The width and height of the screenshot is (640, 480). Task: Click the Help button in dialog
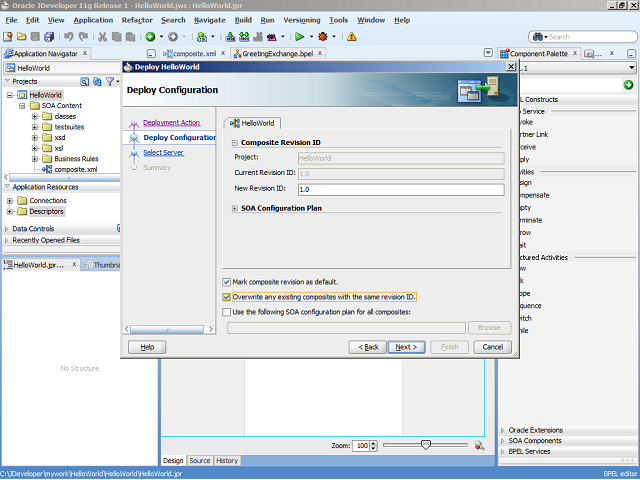[x=147, y=347]
